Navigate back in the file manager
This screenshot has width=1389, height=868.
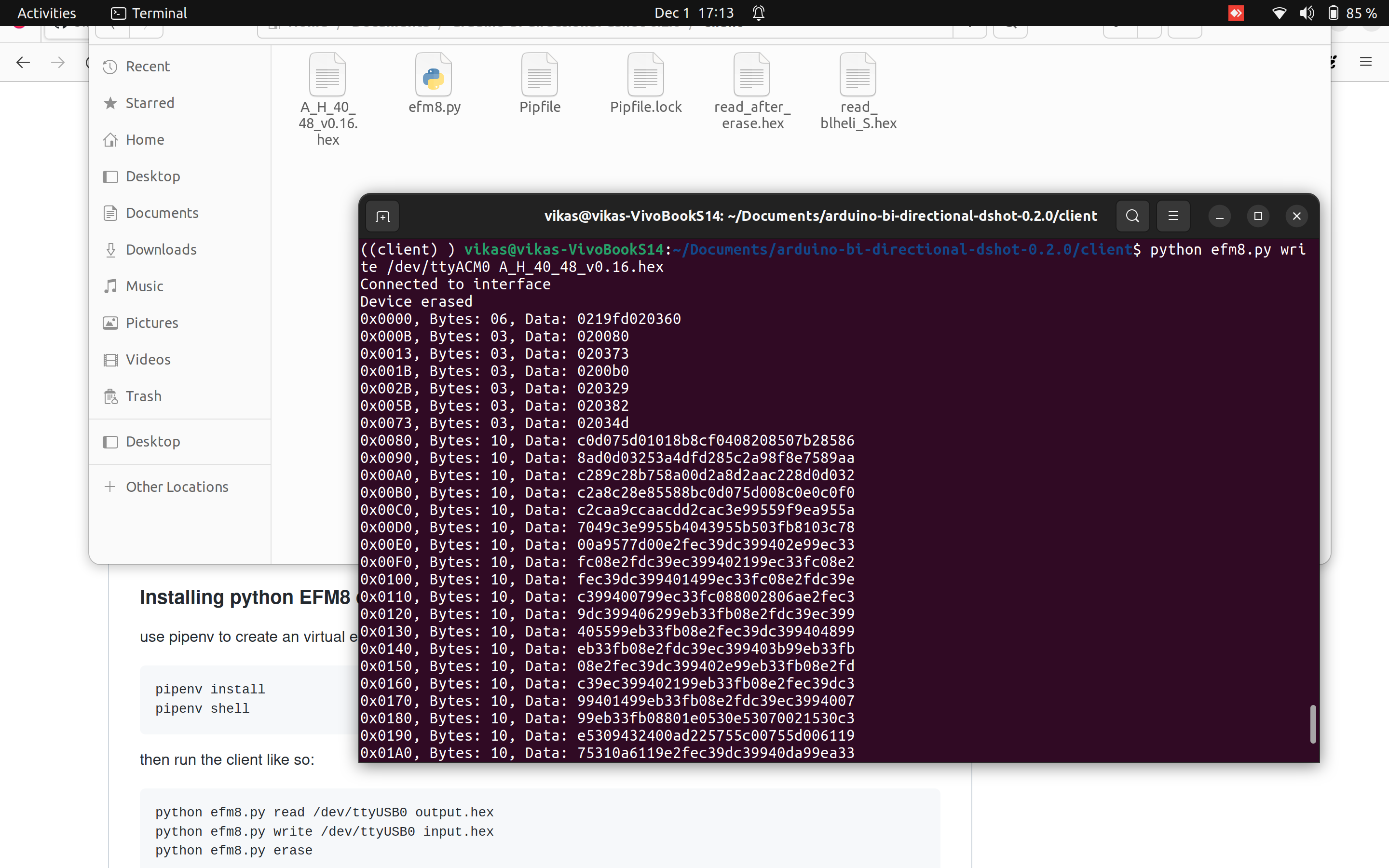[x=23, y=62]
